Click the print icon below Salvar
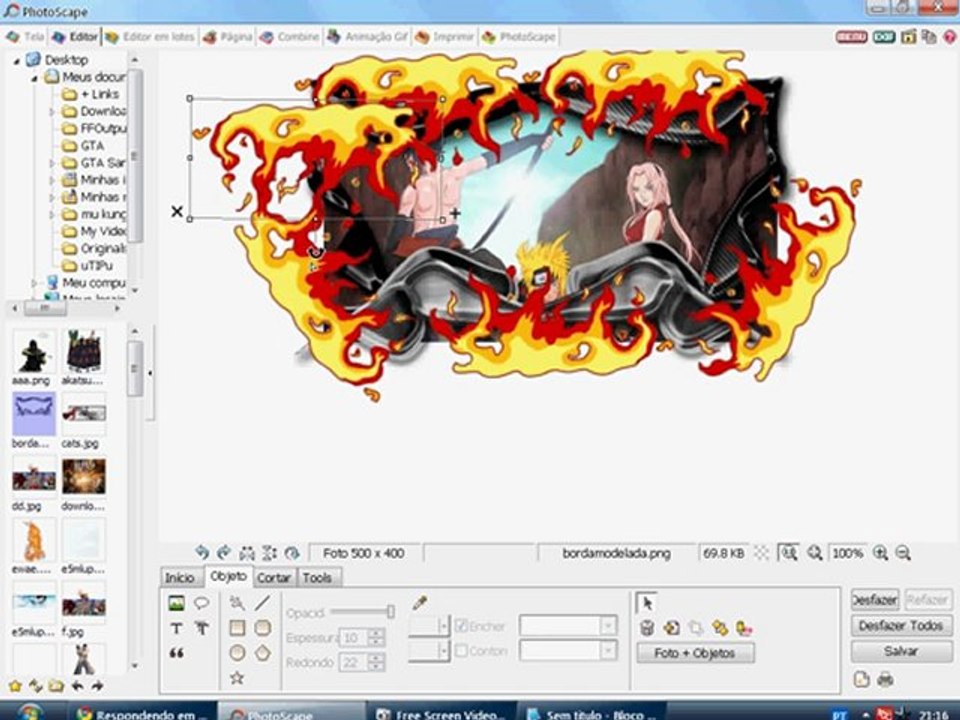The image size is (960, 720). [x=885, y=679]
